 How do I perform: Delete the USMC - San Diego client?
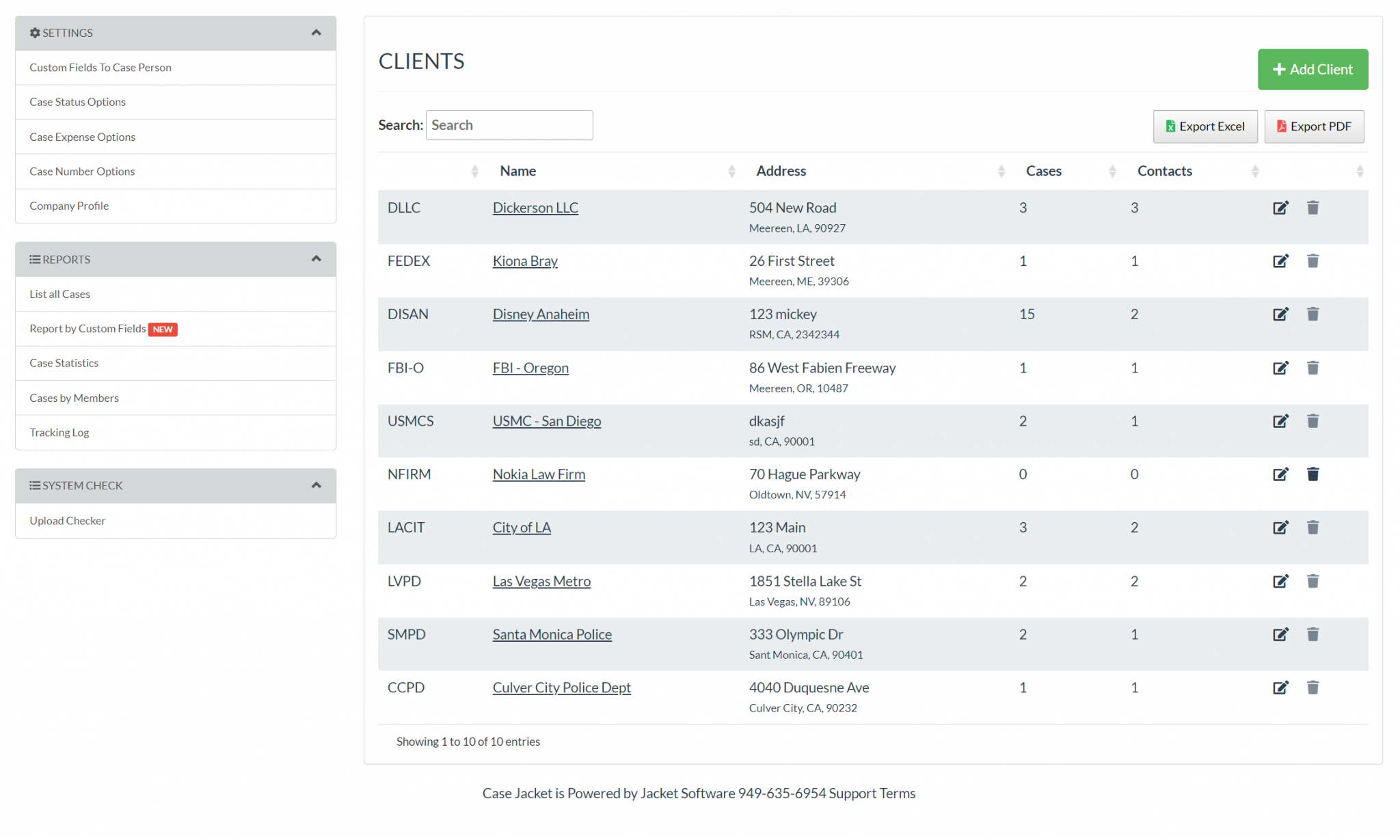point(1312,421)
